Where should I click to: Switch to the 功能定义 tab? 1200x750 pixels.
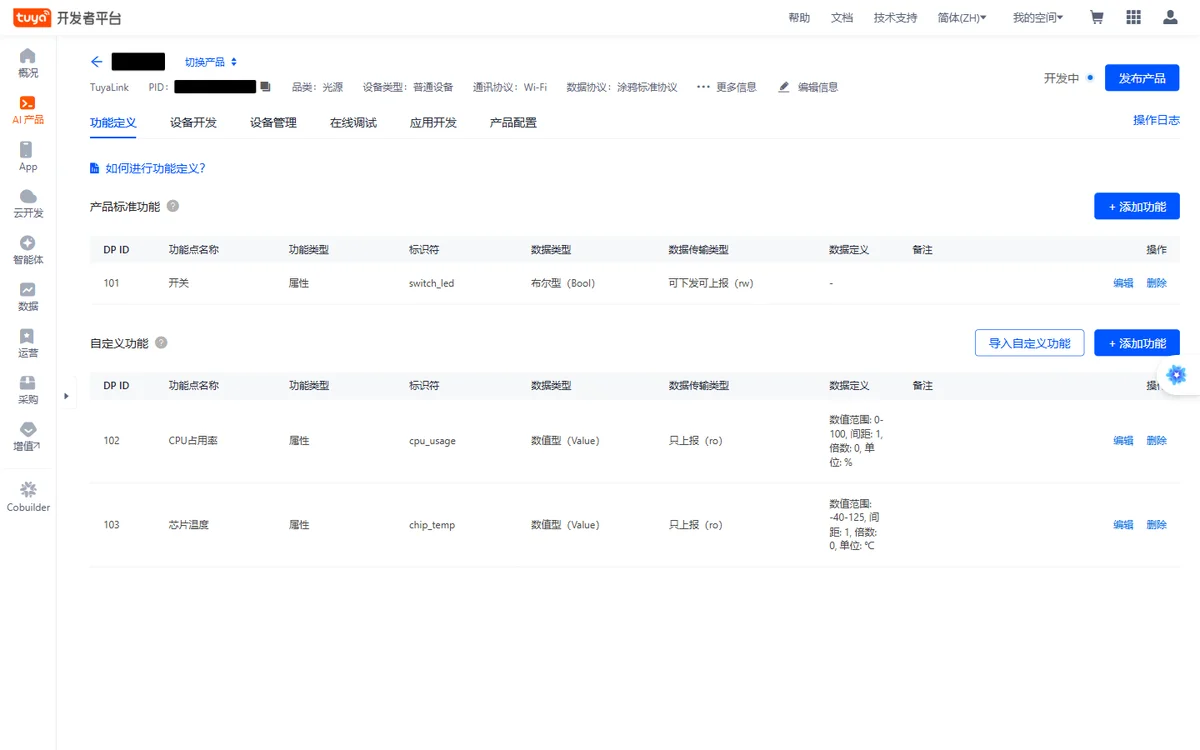[113, 123]
